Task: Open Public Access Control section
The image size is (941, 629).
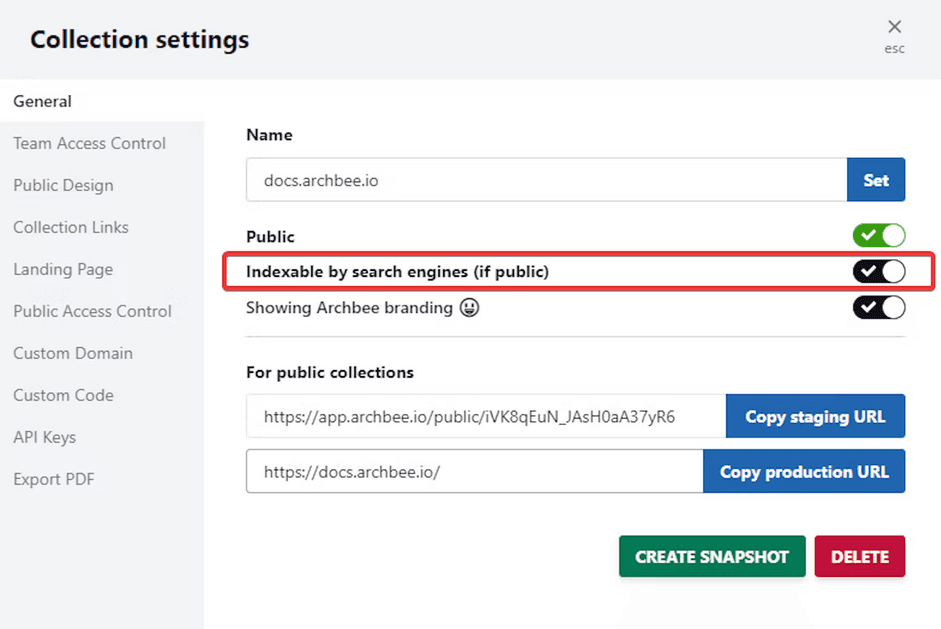Action: click(92, 311)
